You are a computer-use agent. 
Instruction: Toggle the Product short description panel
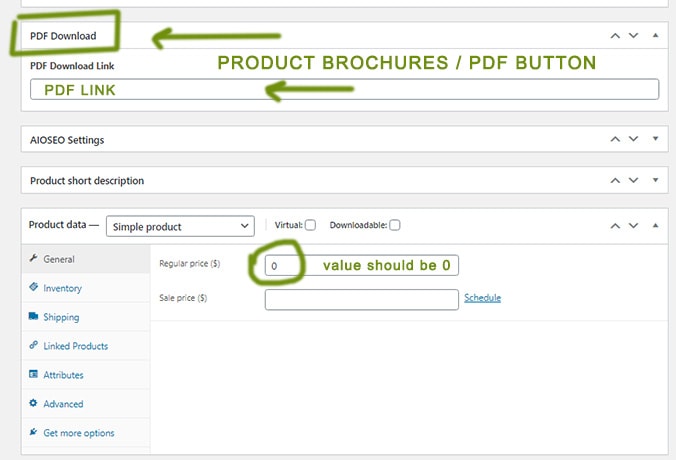[655, 180]
